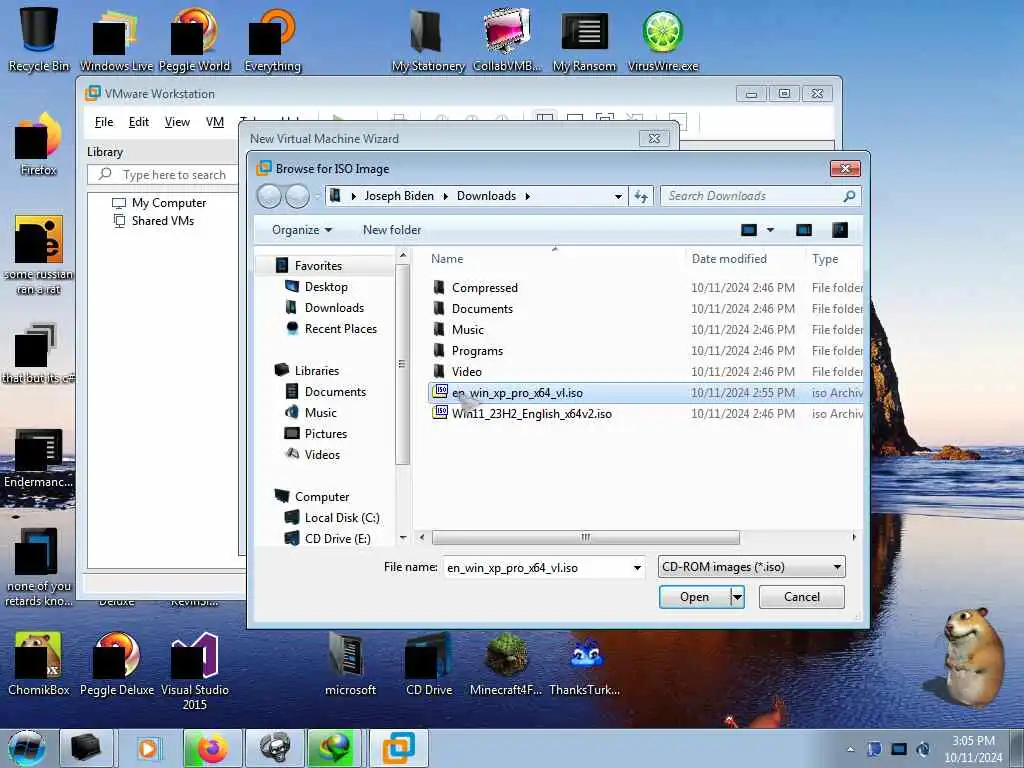
Task: Select Desktop under Favorites
Action: coord(317,287)
